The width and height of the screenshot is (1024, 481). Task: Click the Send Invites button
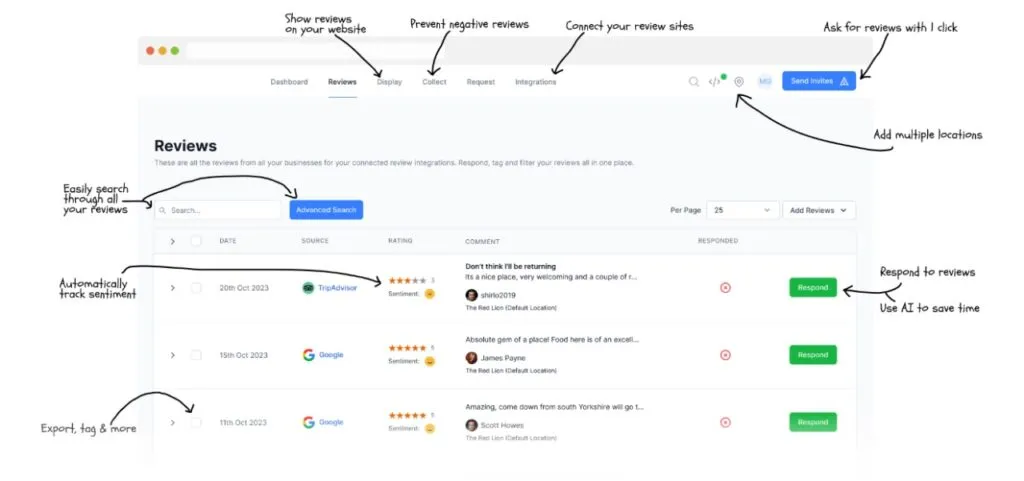[x=818, y=81]
